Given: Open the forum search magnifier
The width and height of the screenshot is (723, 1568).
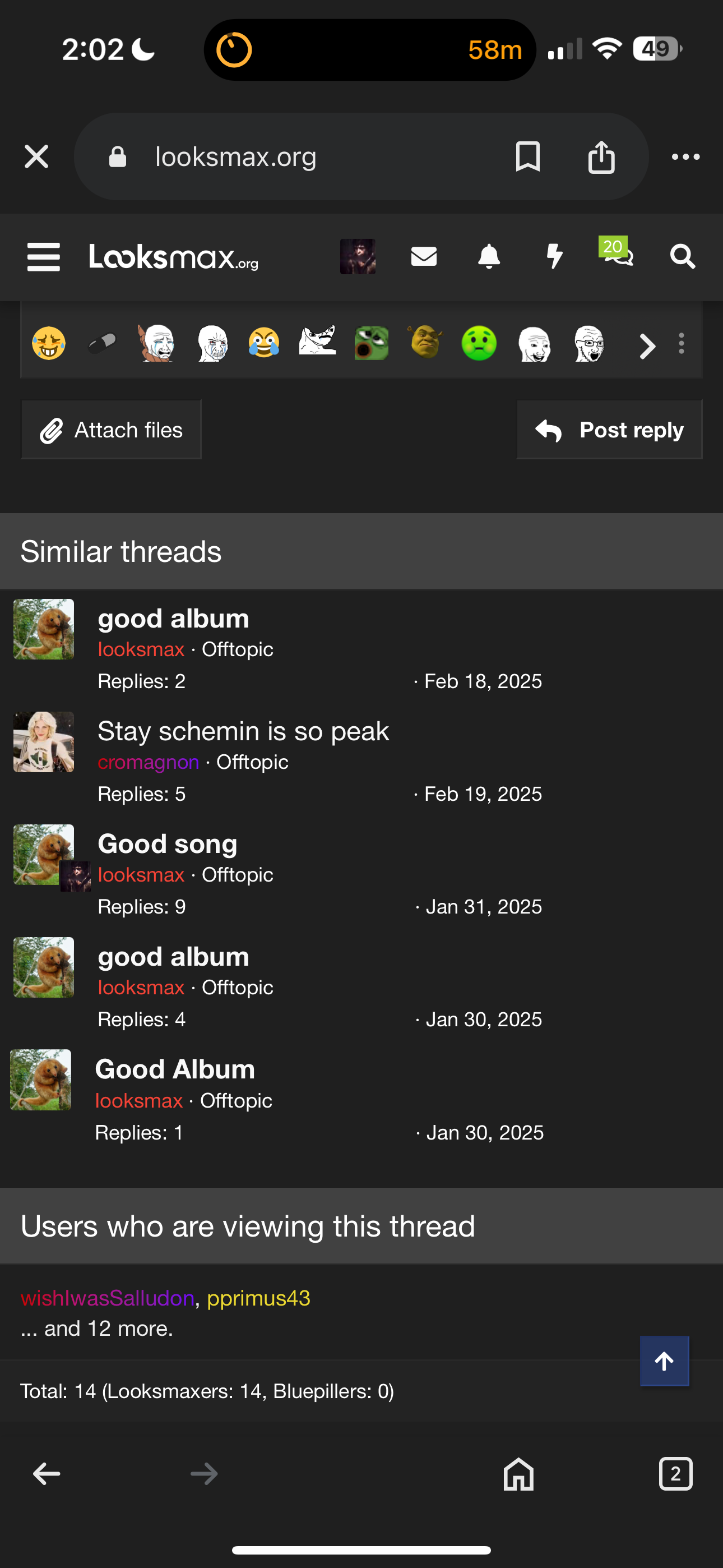Looking at the screenshot, I should 682,257.
